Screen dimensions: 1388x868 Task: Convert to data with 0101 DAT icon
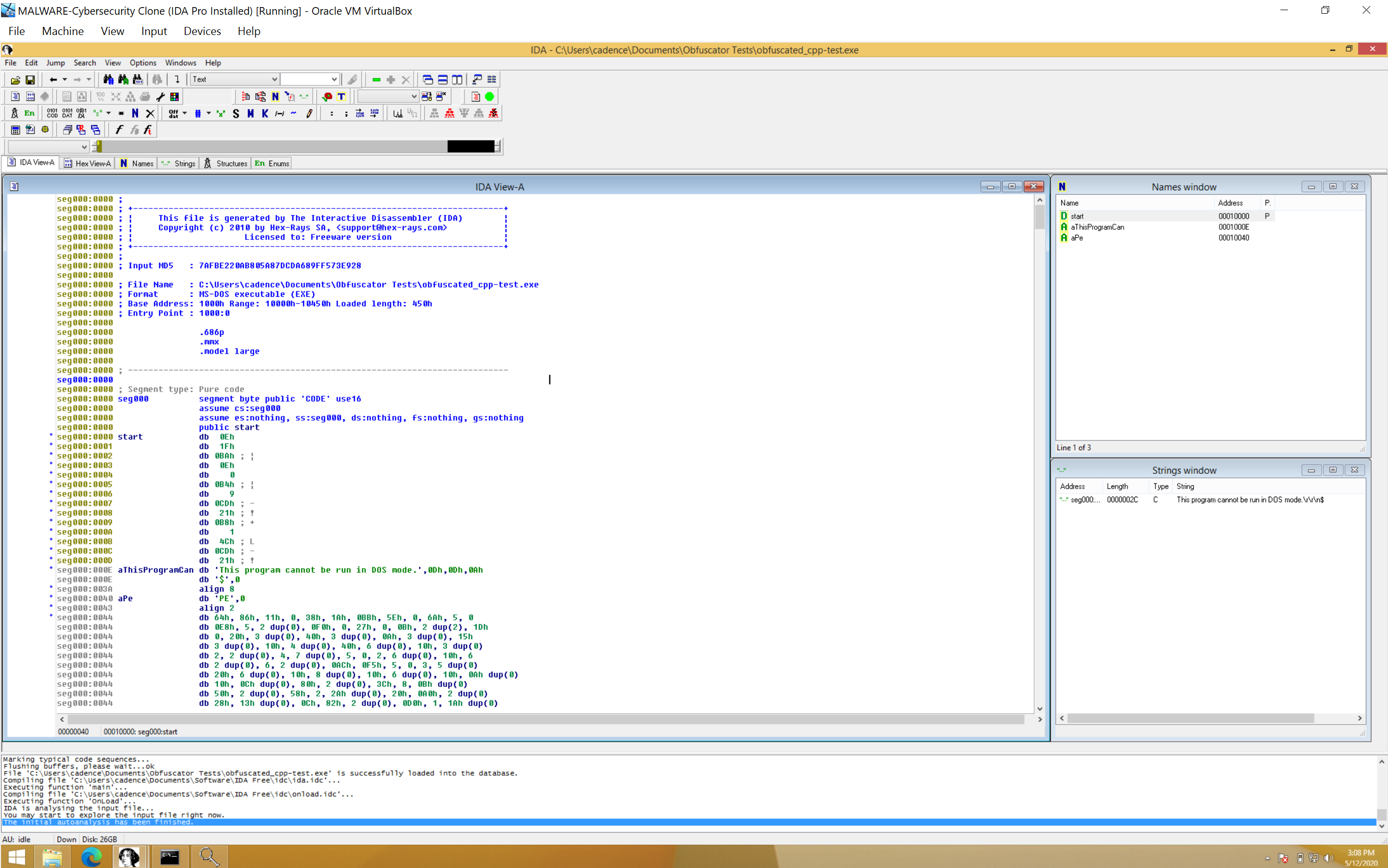coord(67,113)
